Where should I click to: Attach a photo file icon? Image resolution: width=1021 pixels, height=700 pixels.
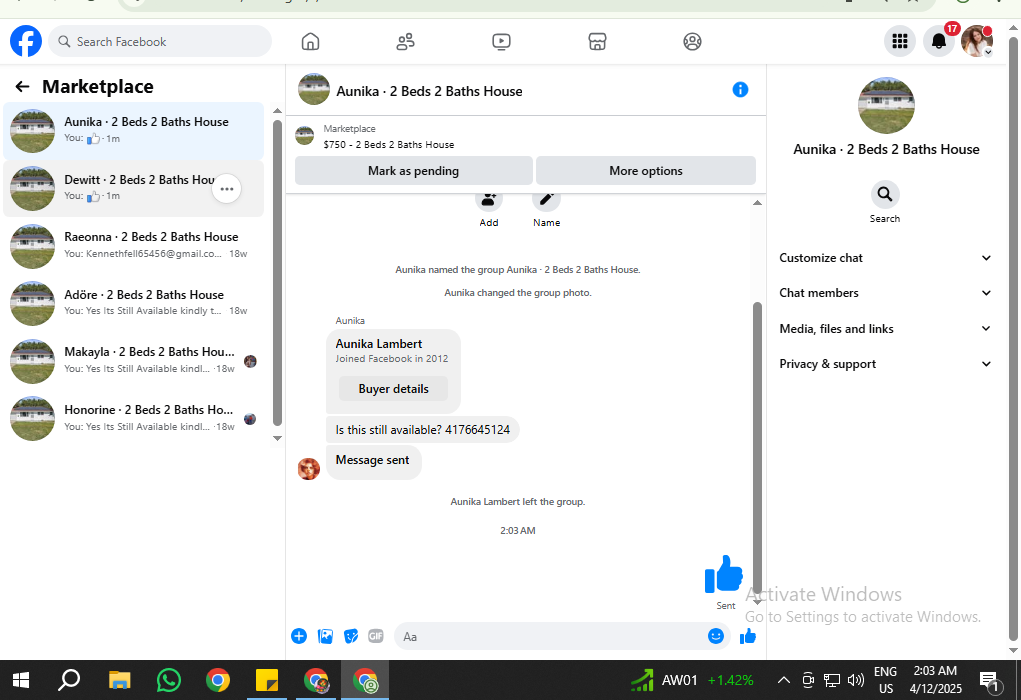coord(325,636)
